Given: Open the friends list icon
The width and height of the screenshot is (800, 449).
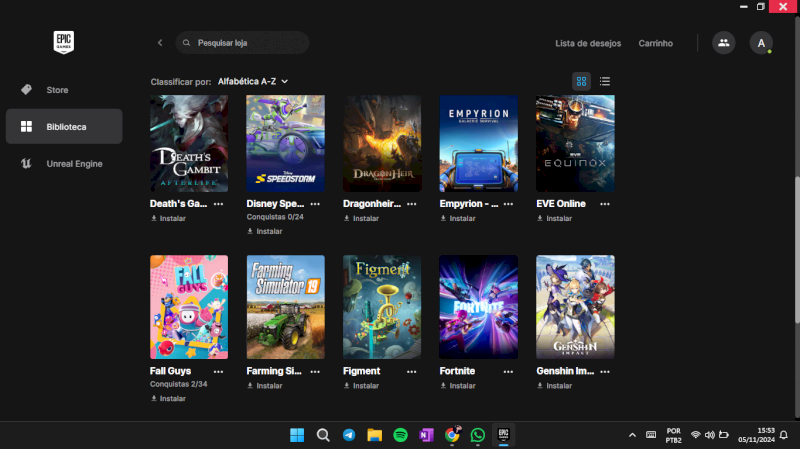Looking at the screenshot, I should [x=722, y=43].
